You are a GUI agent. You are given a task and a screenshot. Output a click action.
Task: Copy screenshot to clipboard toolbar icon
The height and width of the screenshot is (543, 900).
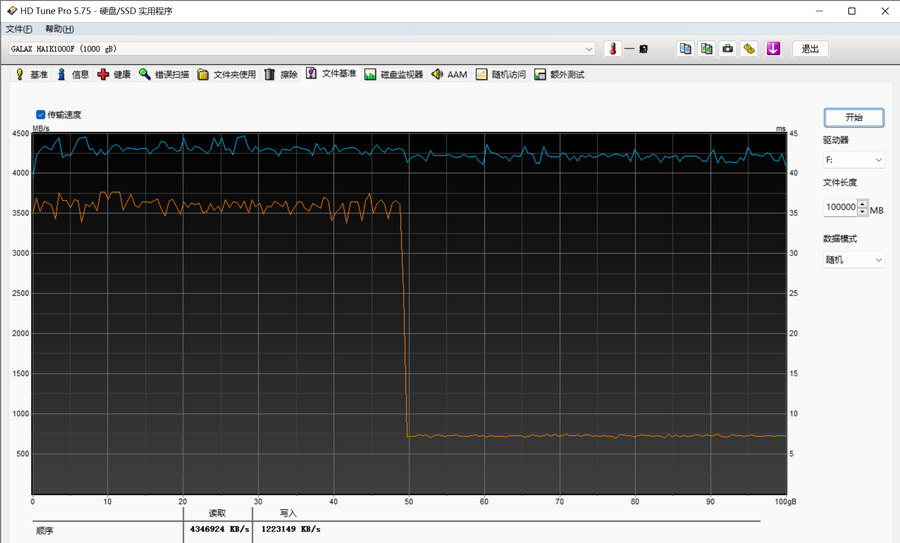(x=707, y=49)
